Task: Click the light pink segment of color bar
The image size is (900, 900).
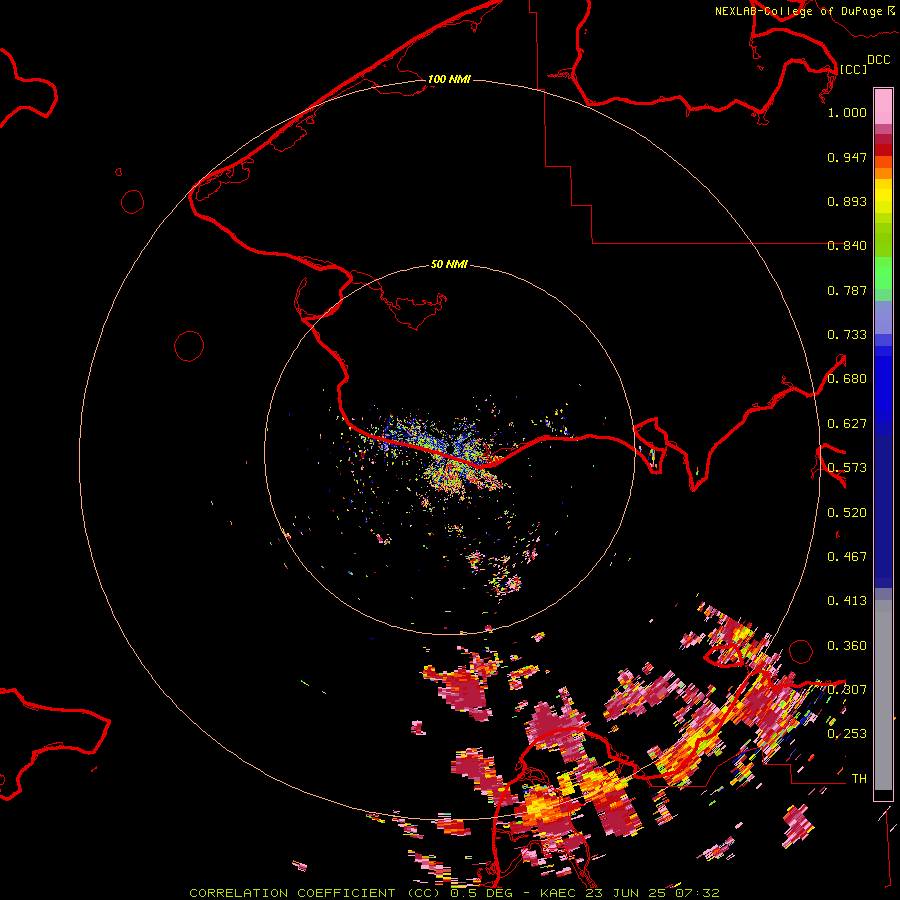Action: click(883, 107)
